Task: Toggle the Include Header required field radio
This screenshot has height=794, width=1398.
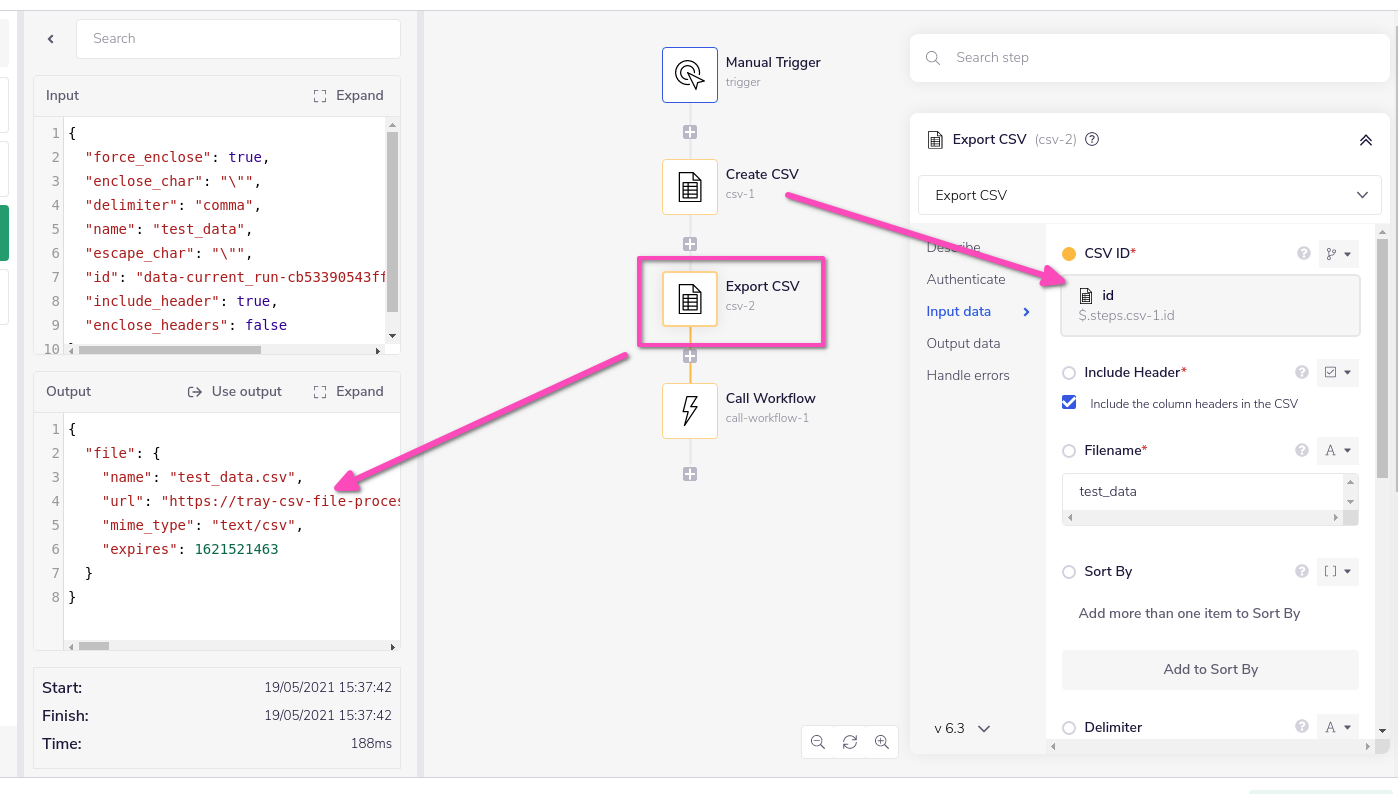Action: pos(1070,372)
